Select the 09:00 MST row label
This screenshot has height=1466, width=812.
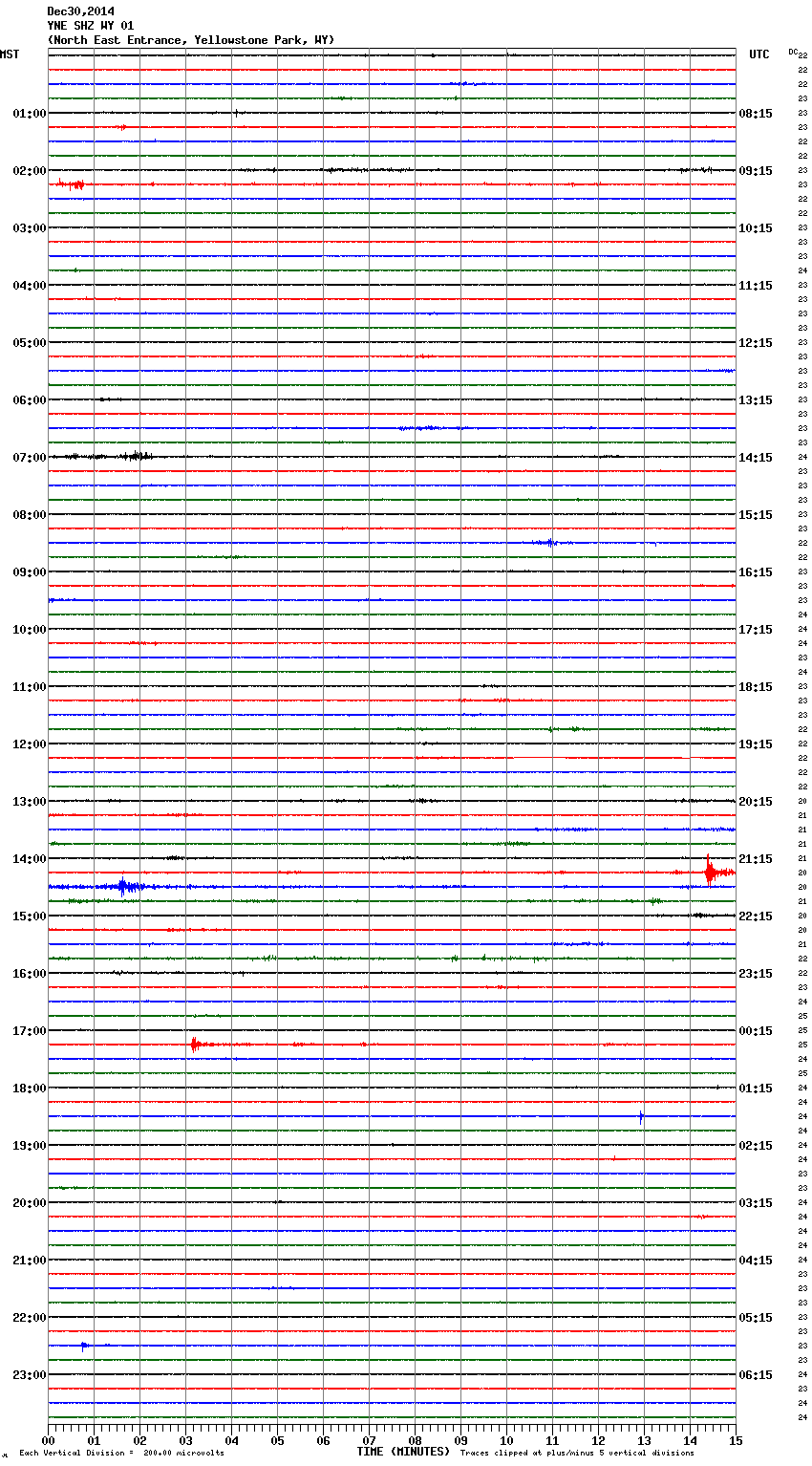point(30,572)
